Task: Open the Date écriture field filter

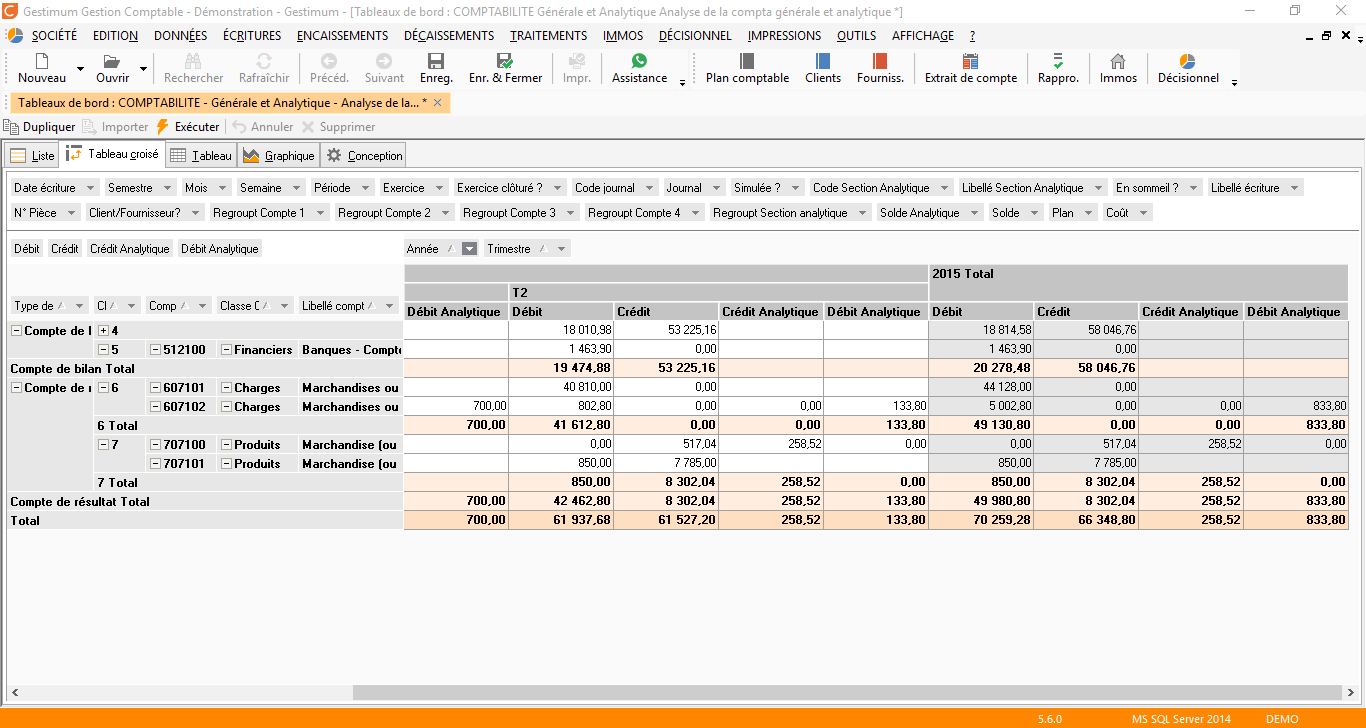Action: [90, 188]
